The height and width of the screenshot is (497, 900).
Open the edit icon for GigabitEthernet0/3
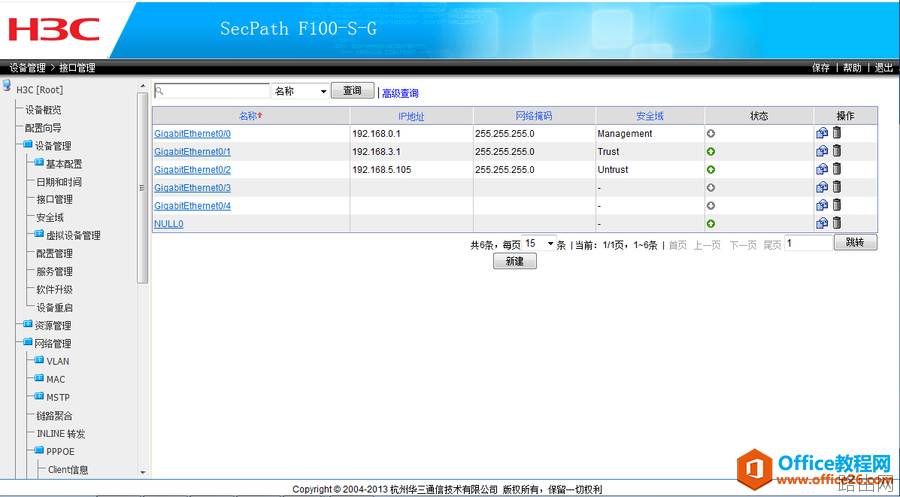(822, 187)
